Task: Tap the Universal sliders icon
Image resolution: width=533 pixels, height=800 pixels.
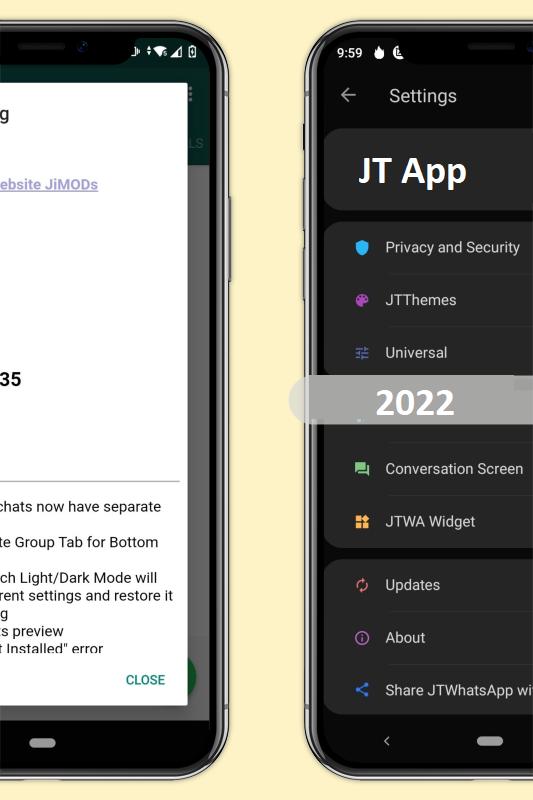Action: 362,353
